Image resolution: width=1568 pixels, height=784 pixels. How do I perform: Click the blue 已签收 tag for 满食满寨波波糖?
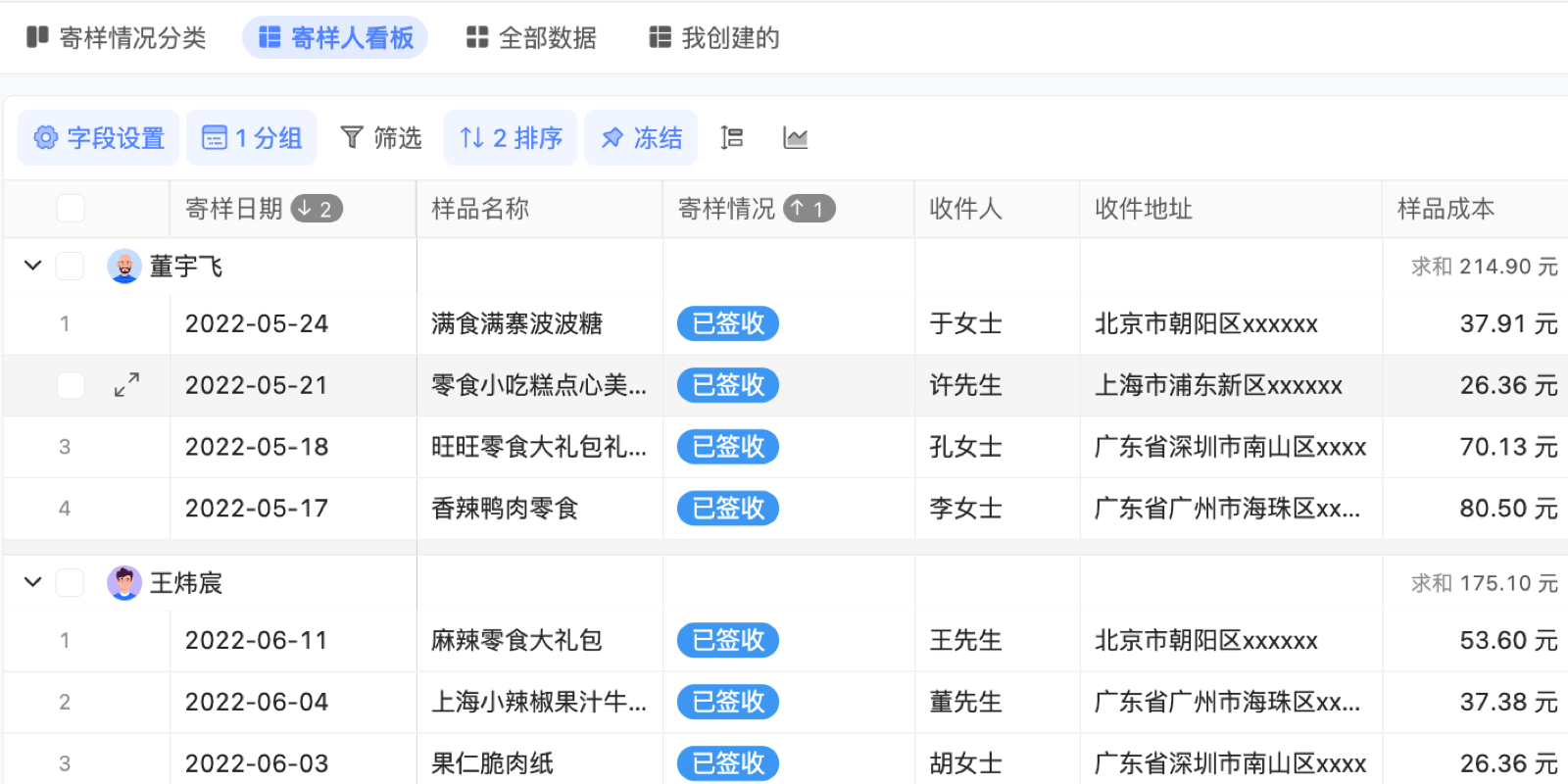pyautogui.click(x=727, y=323)
